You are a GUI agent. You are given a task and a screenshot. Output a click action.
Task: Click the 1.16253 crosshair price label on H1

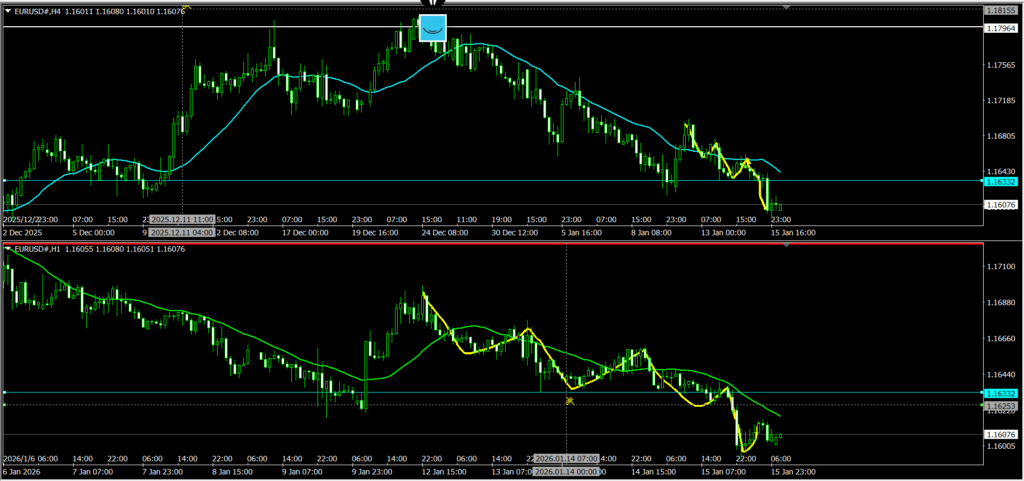tap(1001, 406)
